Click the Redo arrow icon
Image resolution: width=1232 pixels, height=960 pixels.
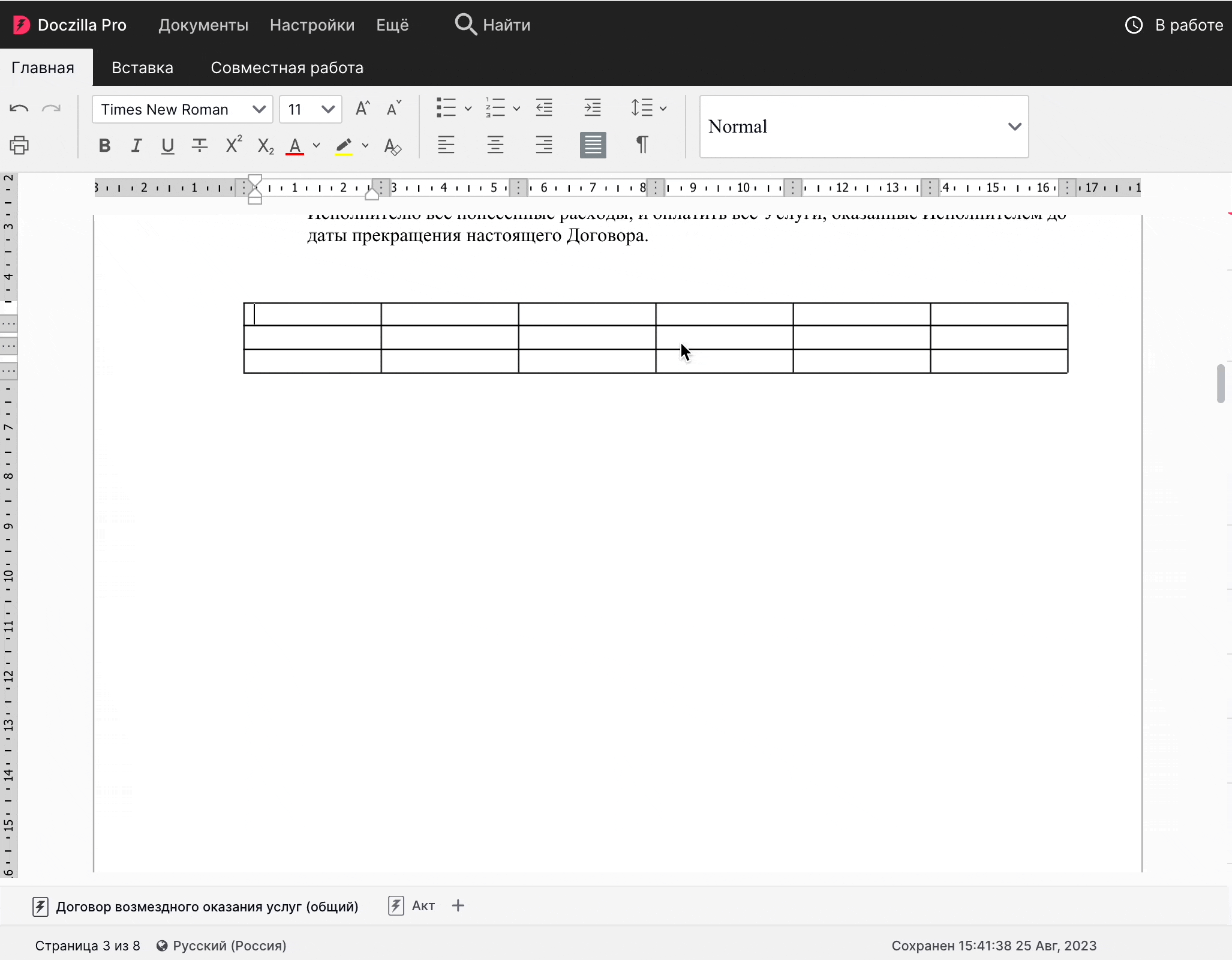pos(52,109)
